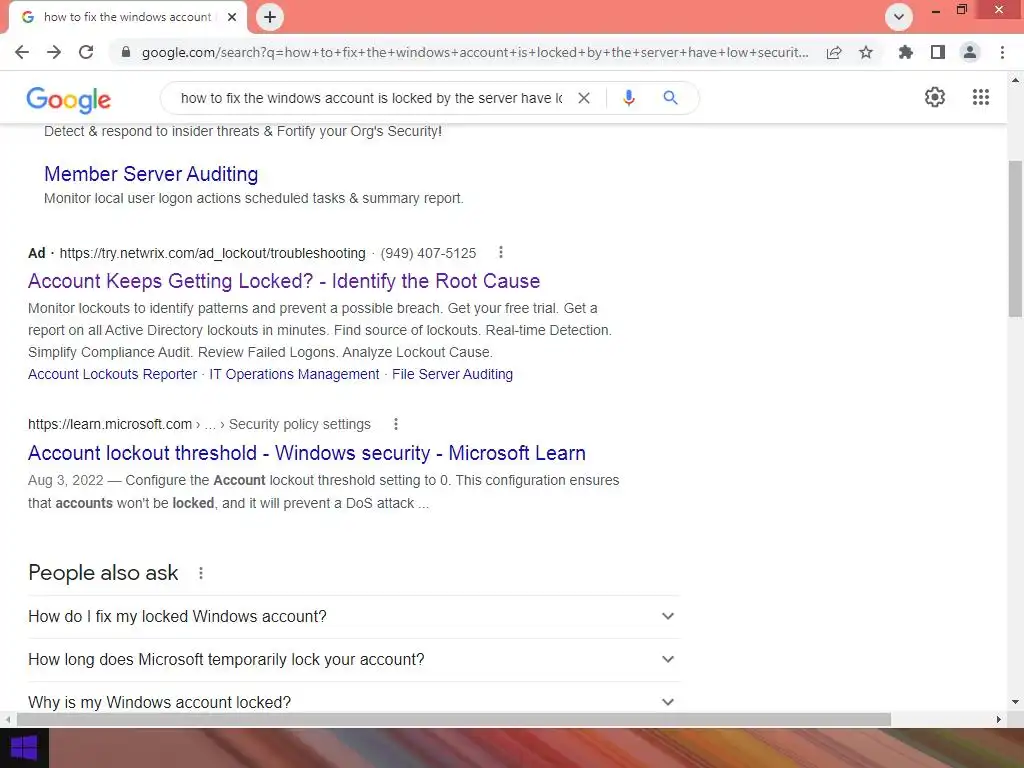Click the https://learn.microsoft.com breadcrumb text
1024x768 pixels.
tap(110, 424)
